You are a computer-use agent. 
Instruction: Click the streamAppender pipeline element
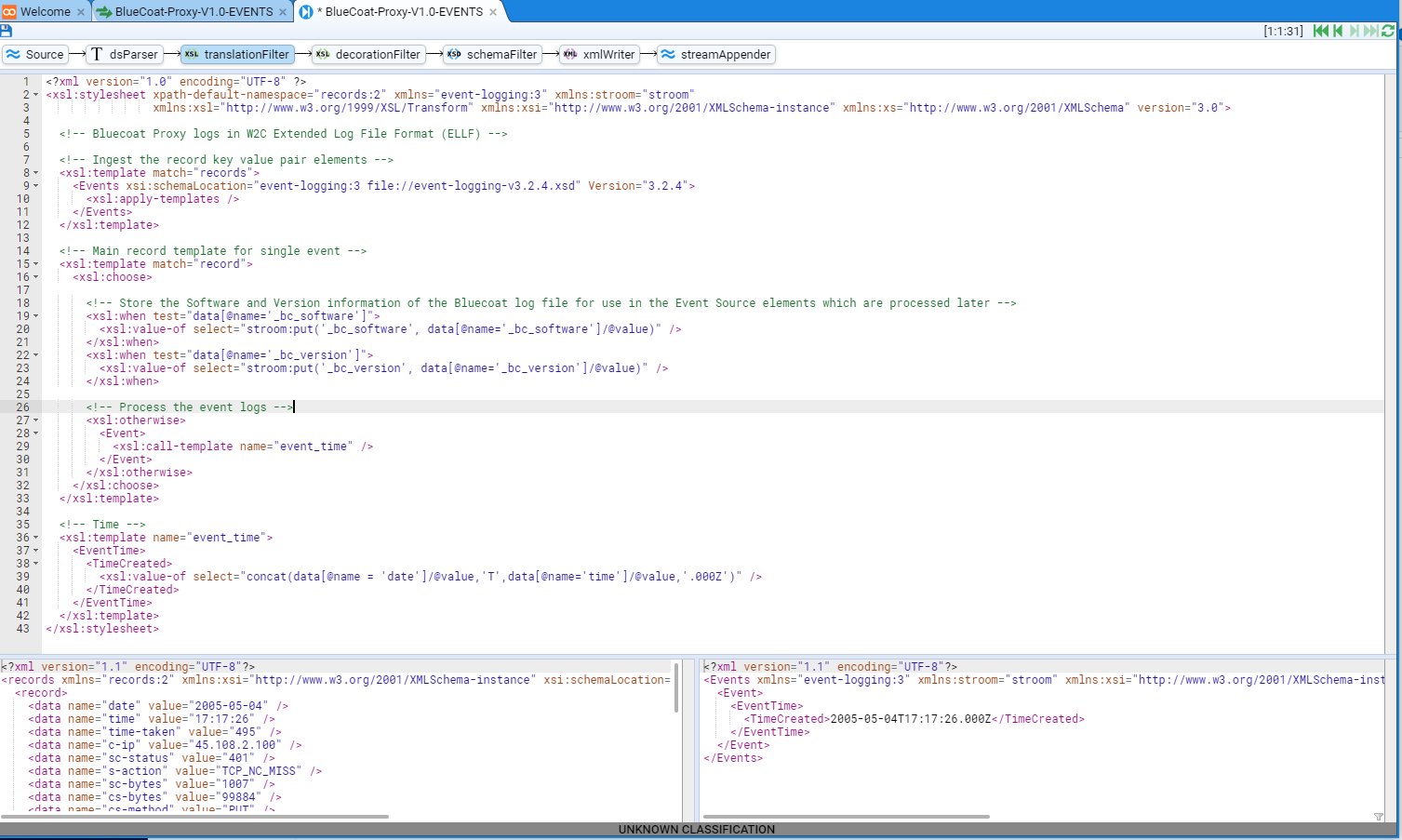coord(716,55)
